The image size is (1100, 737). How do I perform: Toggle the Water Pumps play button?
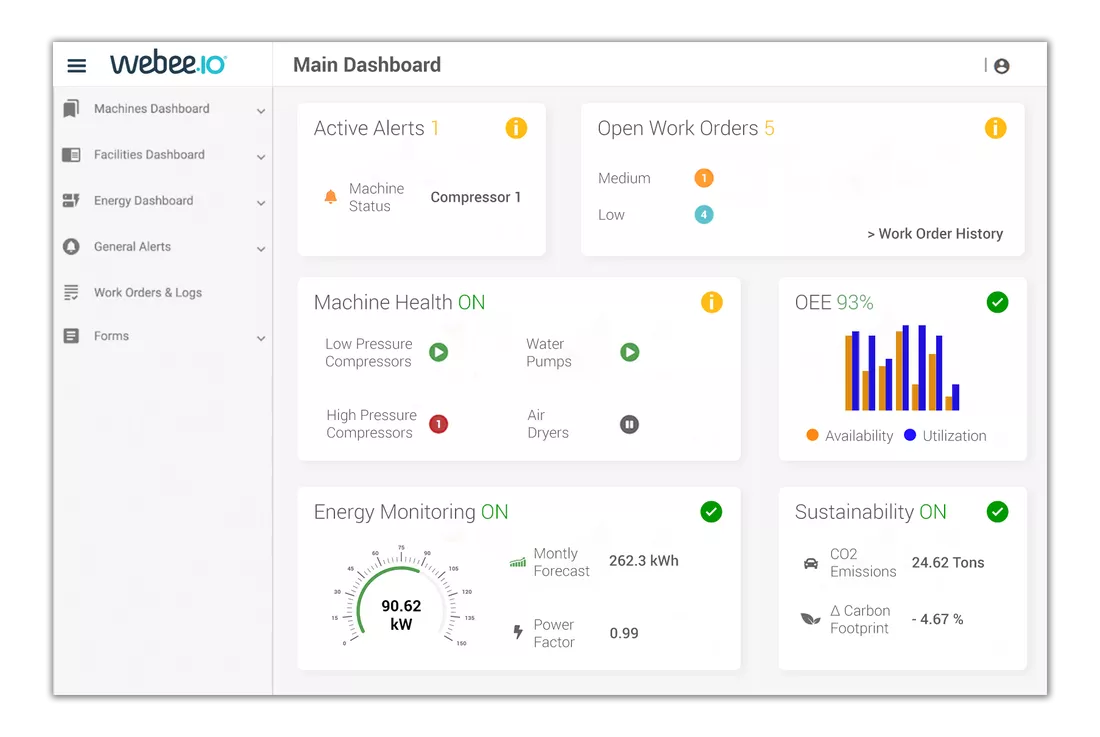pos(629,352)
